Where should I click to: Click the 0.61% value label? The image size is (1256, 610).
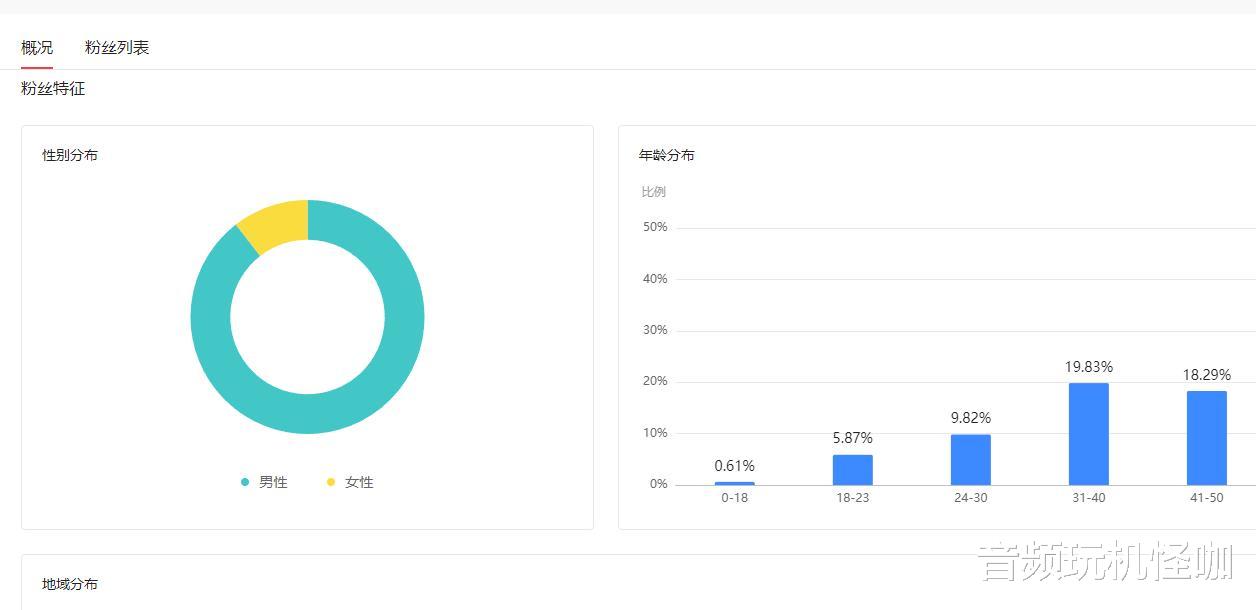pos(734,466)
